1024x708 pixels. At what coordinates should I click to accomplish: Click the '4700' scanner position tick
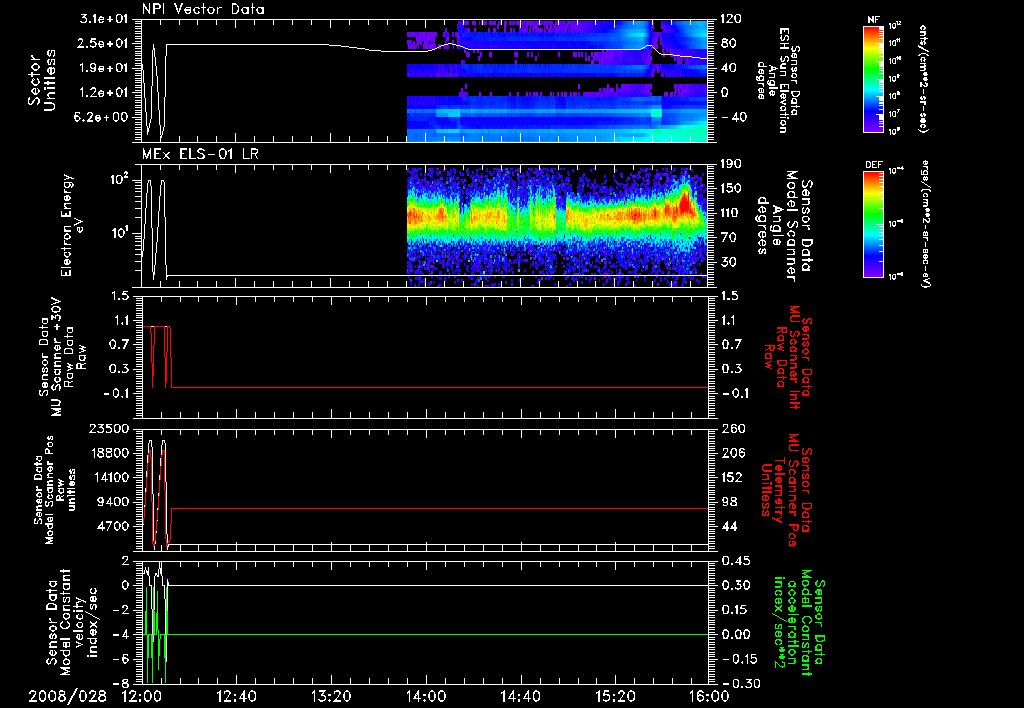[113, 526]
